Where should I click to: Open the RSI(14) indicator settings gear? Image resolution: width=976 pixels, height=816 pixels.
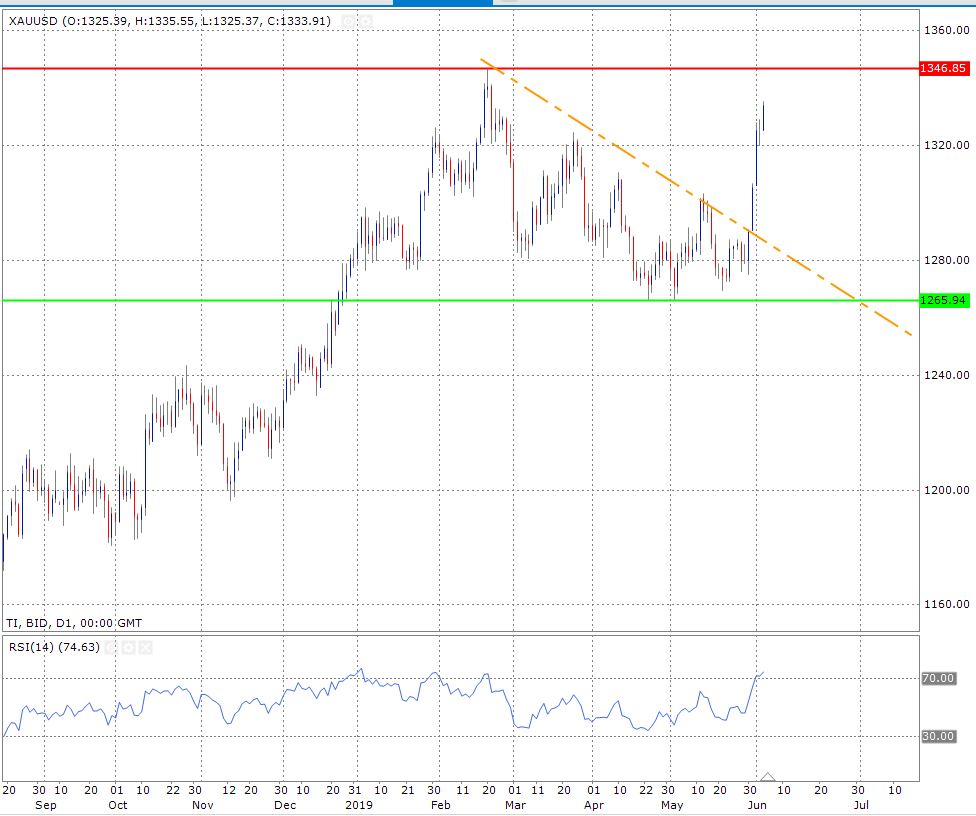tap(128, 647)
